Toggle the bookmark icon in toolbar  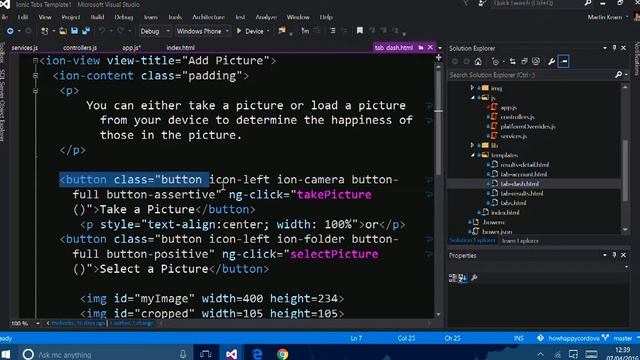[360, 31]
